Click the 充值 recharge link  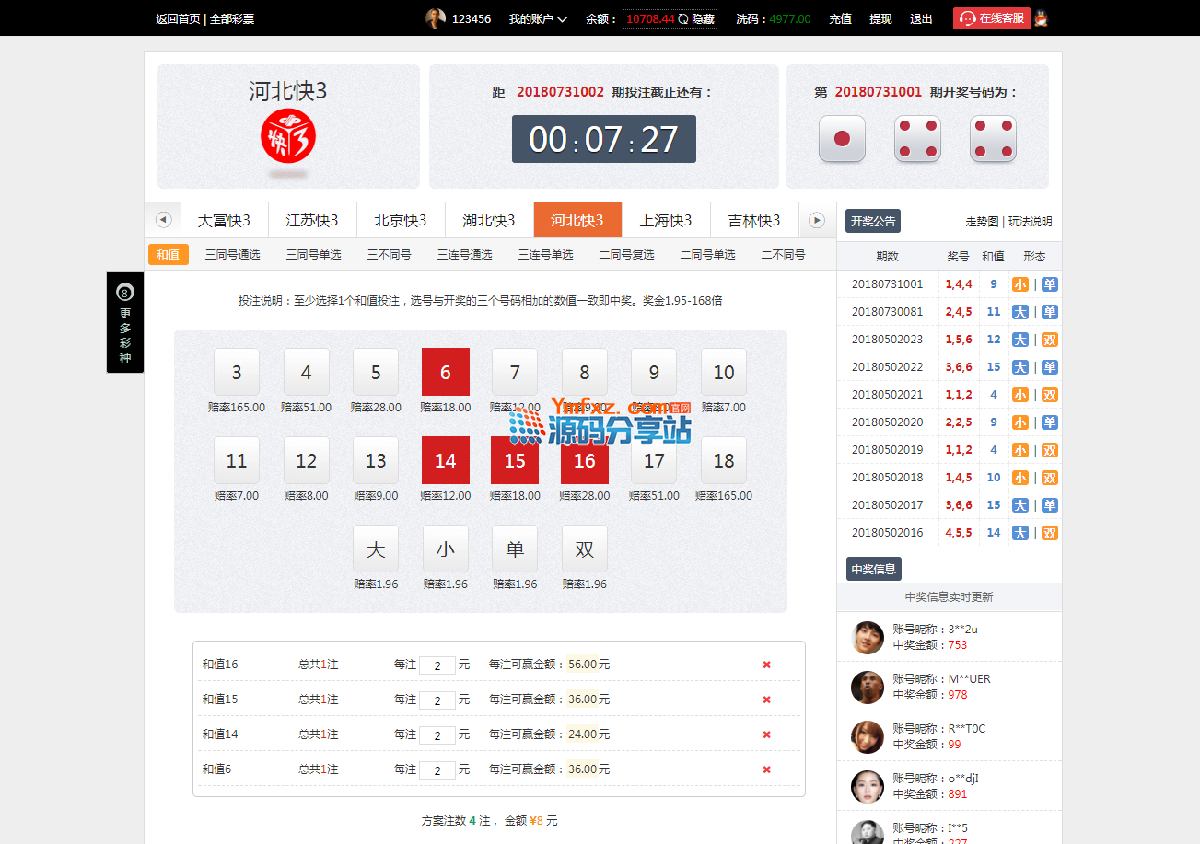pos(840,19)
